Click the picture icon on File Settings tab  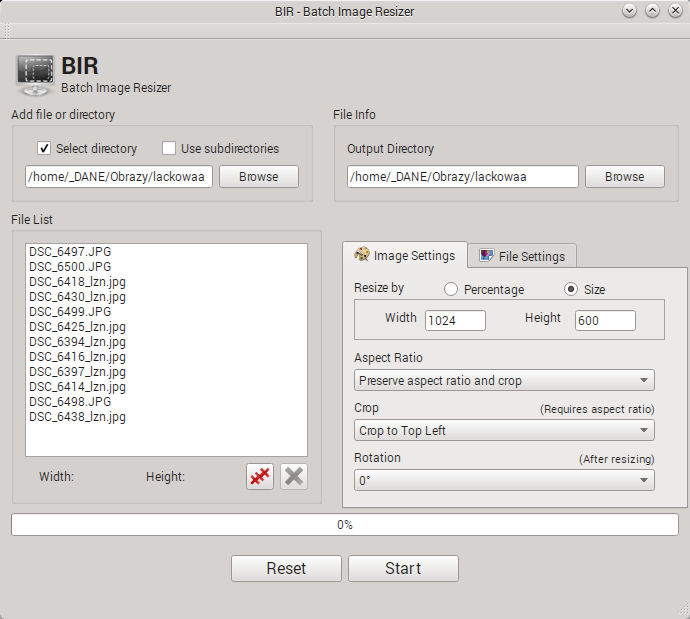point(486,255)
